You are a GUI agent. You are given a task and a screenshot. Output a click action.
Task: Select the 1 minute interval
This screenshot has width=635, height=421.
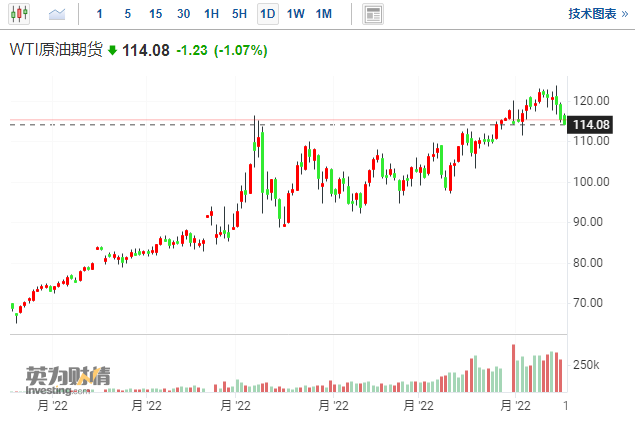pos(99,14)
